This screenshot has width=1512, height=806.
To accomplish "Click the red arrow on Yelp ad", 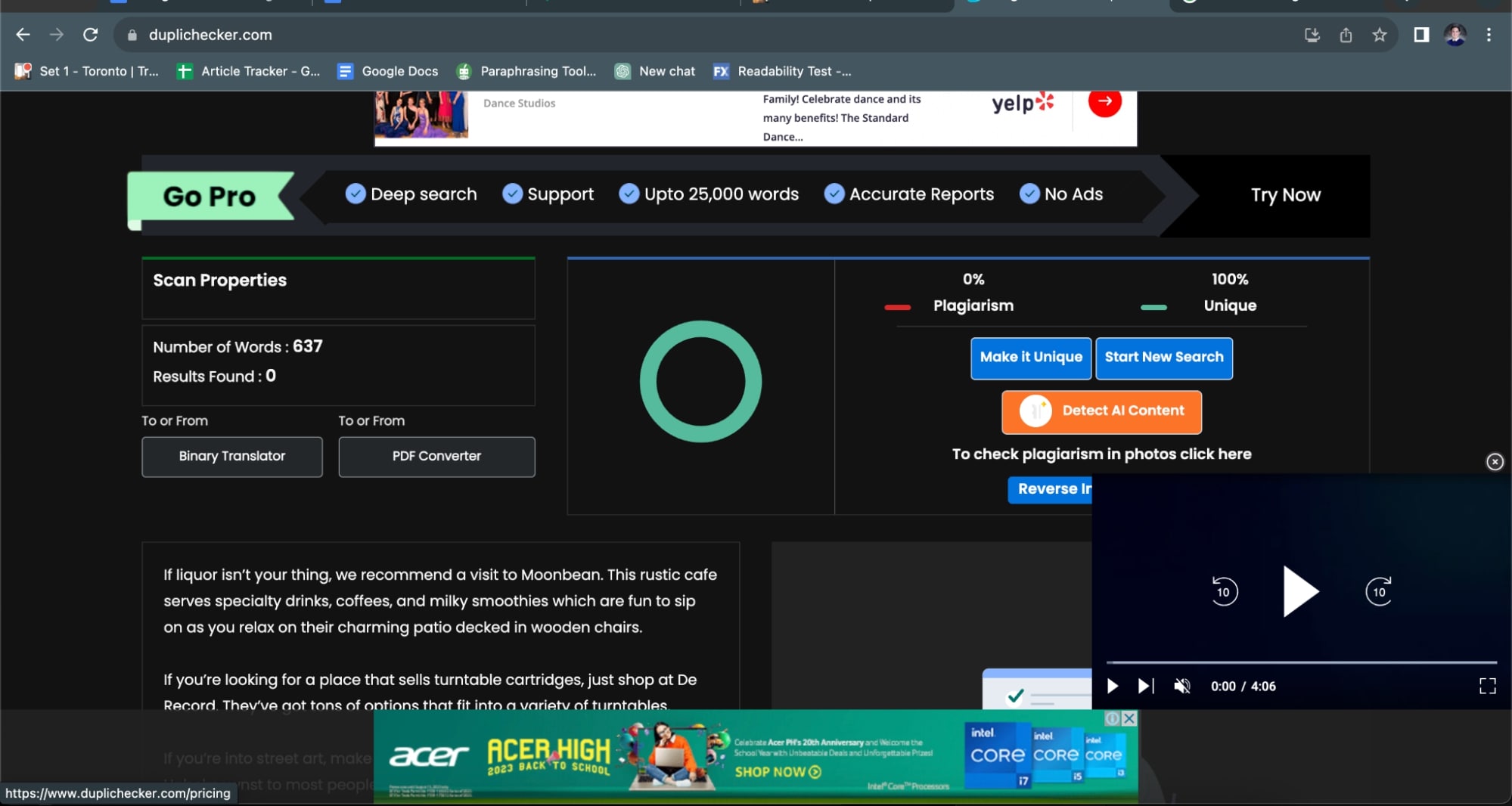I will (1104, 101).
